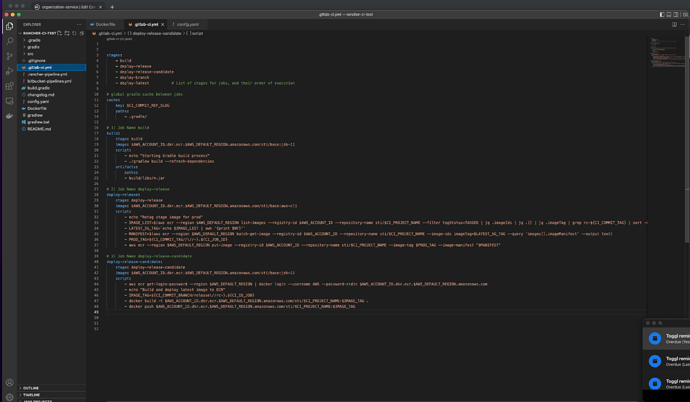This screenshot has width=690, height=402.
Task: Click the Accounts icon in activity bar
Action: (x=10, y=382)
